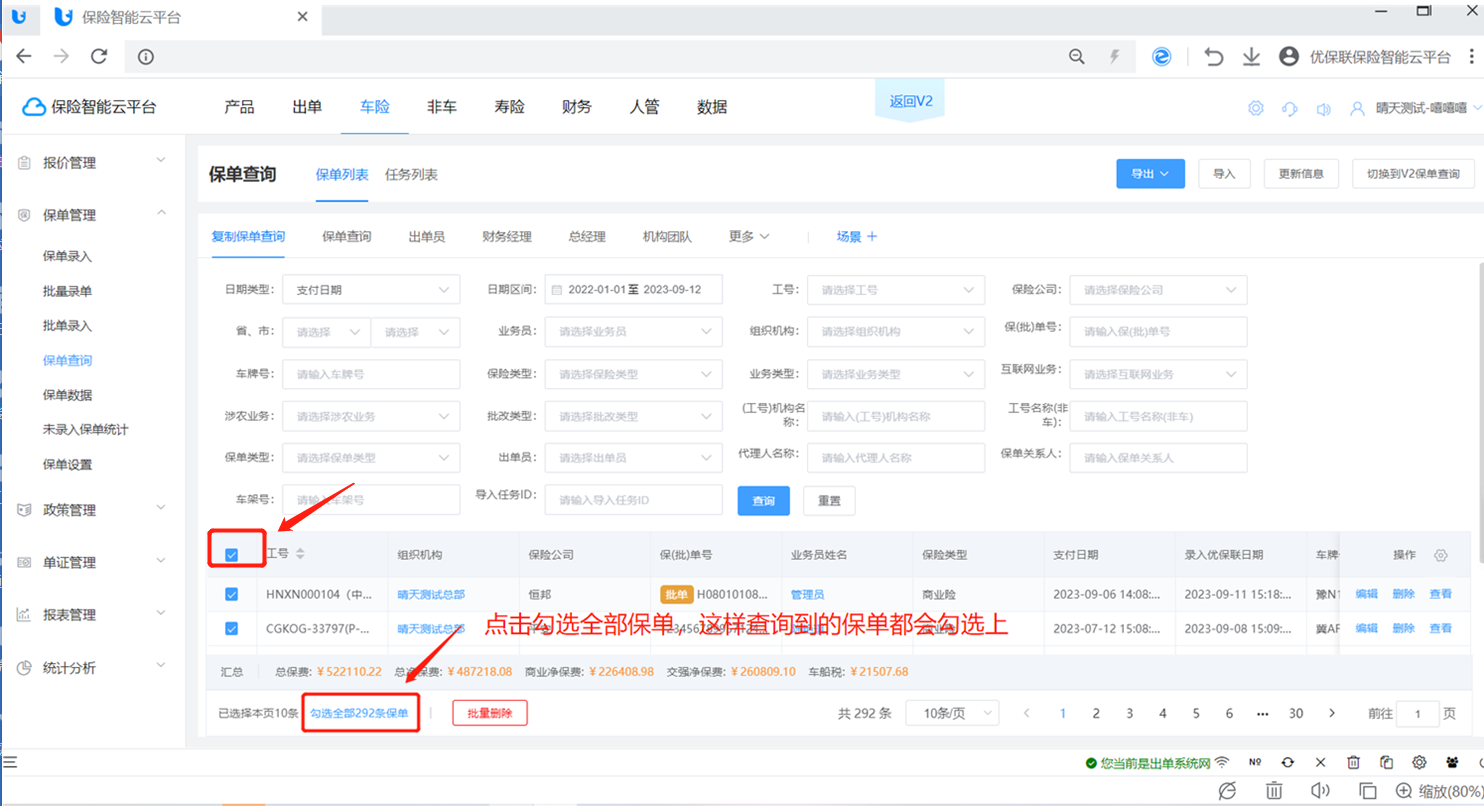This screenshot has height=806, width=1484.
Task: Click the trash icon beside the X icon
Action: point(1353,762)
